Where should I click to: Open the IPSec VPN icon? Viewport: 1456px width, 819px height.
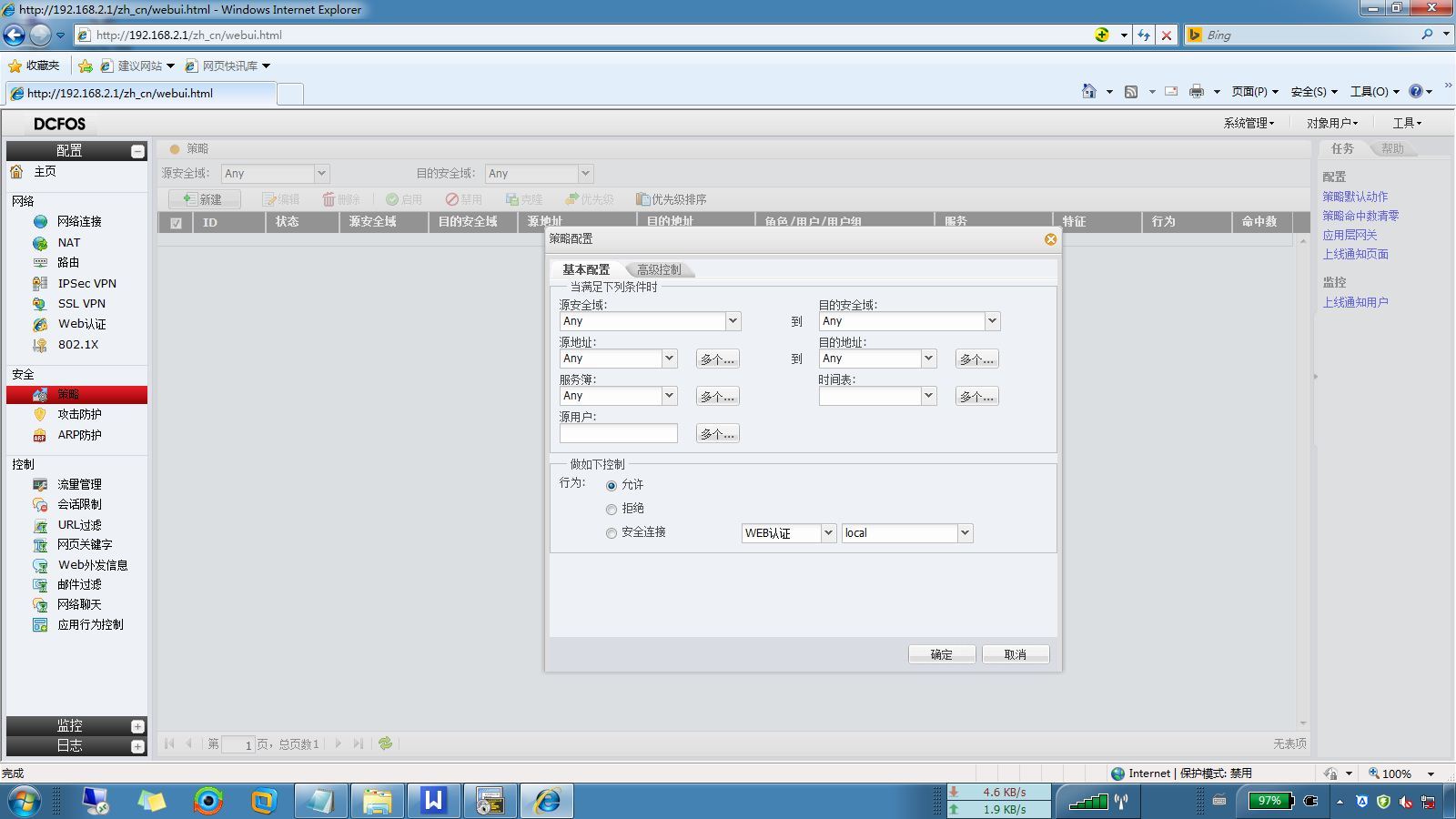pyautogui.click(x=40, y=283)
